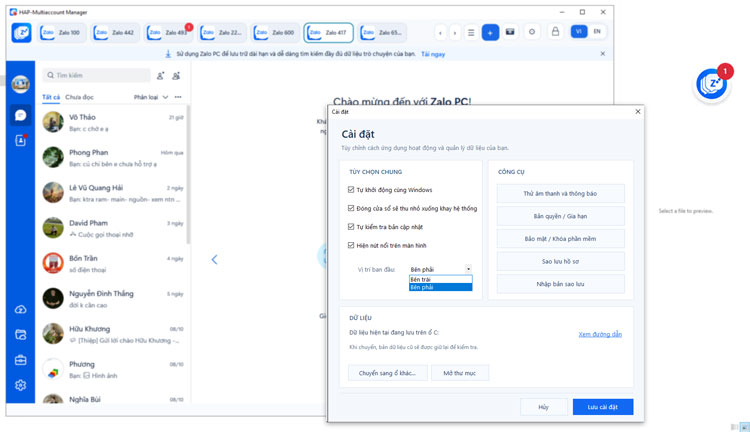Add a new account with plus button
750x432 pixels.
490,33
